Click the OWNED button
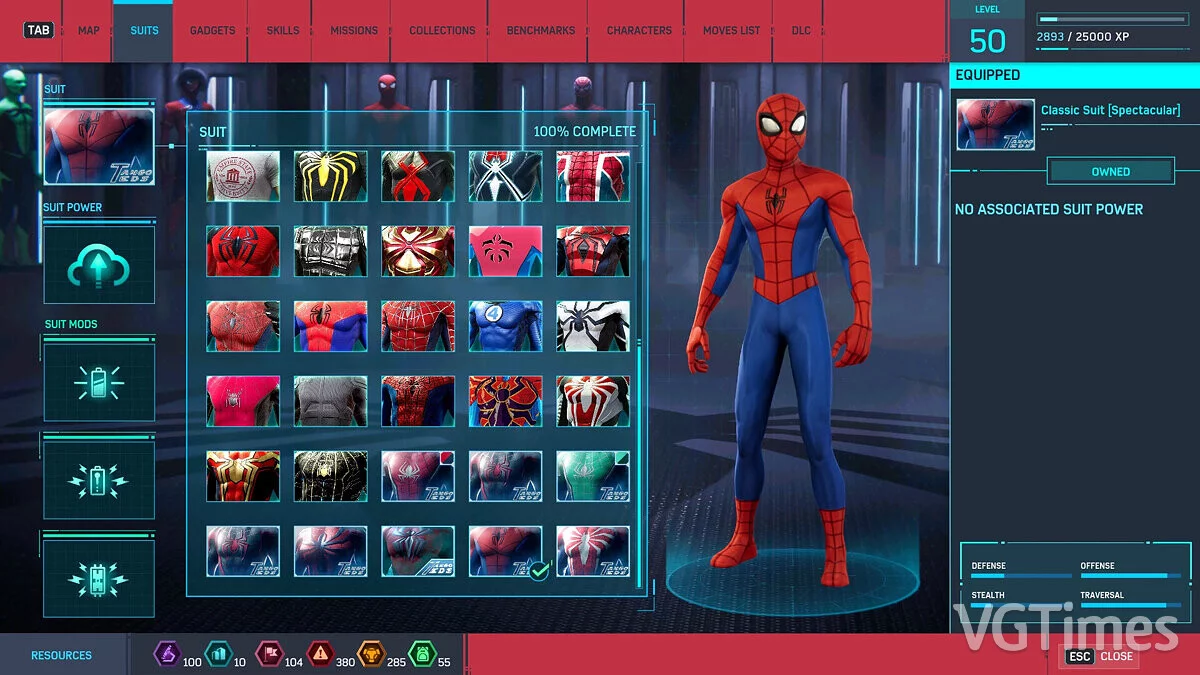Image resolution: width=1200 pixels, height=675 pixels. pos(1110,171)
